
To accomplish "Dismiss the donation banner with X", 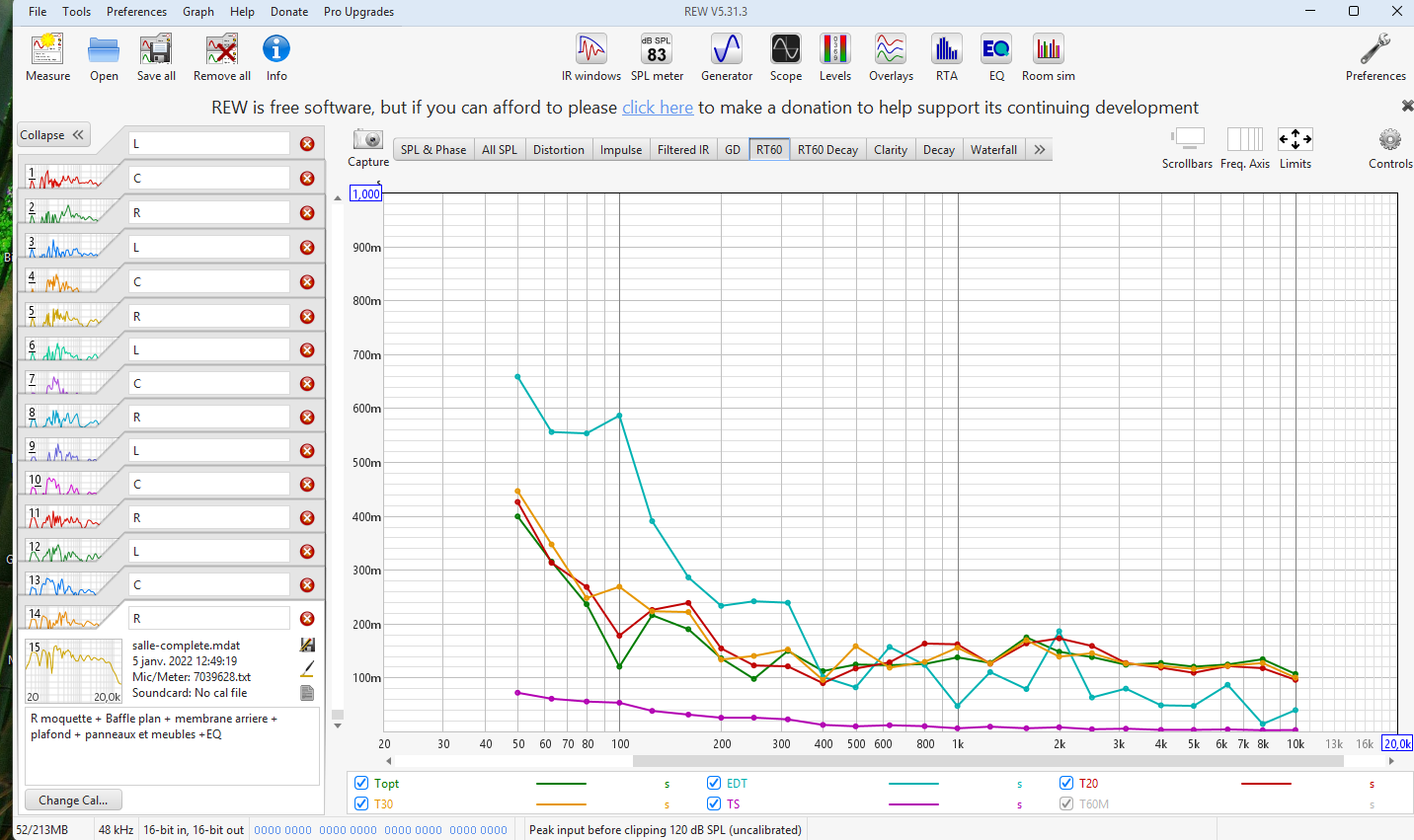I will (x=1407, y=106).
